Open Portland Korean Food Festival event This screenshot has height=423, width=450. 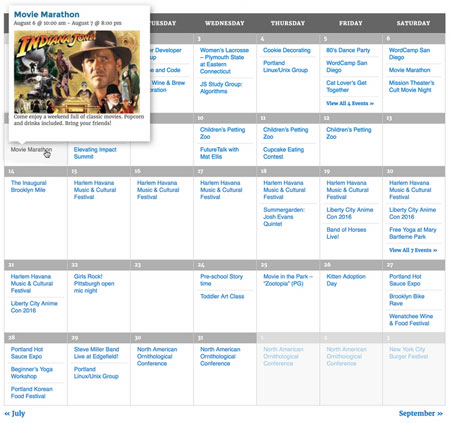tap(32, 393)
